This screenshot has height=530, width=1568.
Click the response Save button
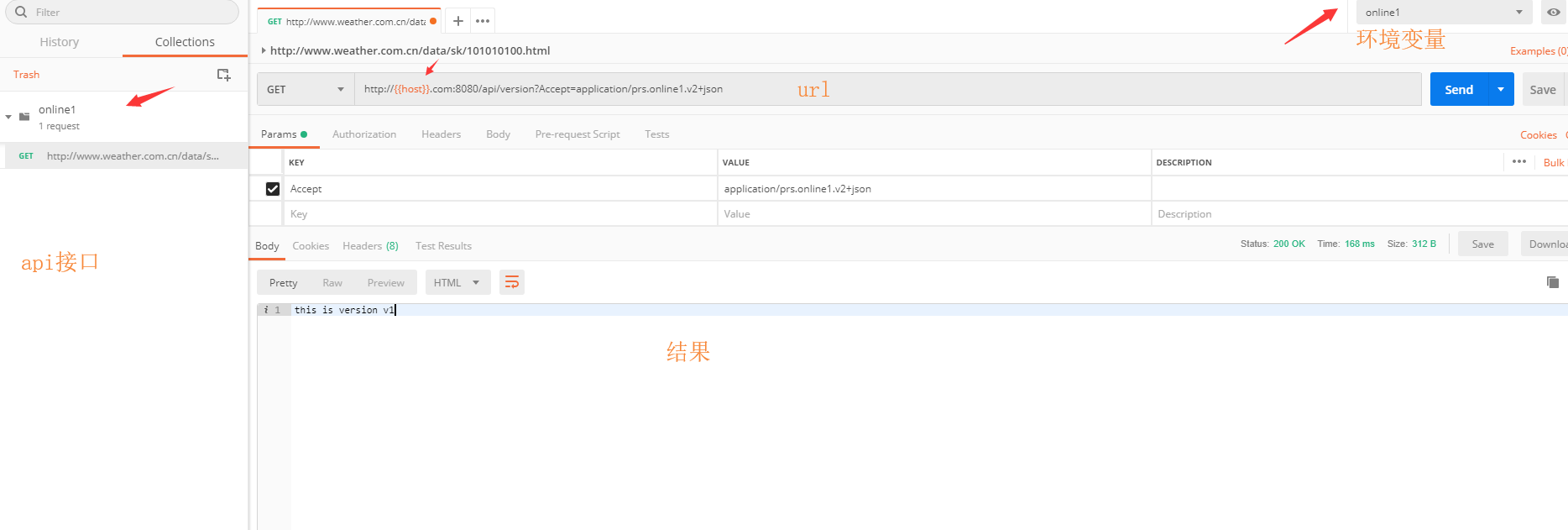pyautogui.click(x=1483, y=244)
